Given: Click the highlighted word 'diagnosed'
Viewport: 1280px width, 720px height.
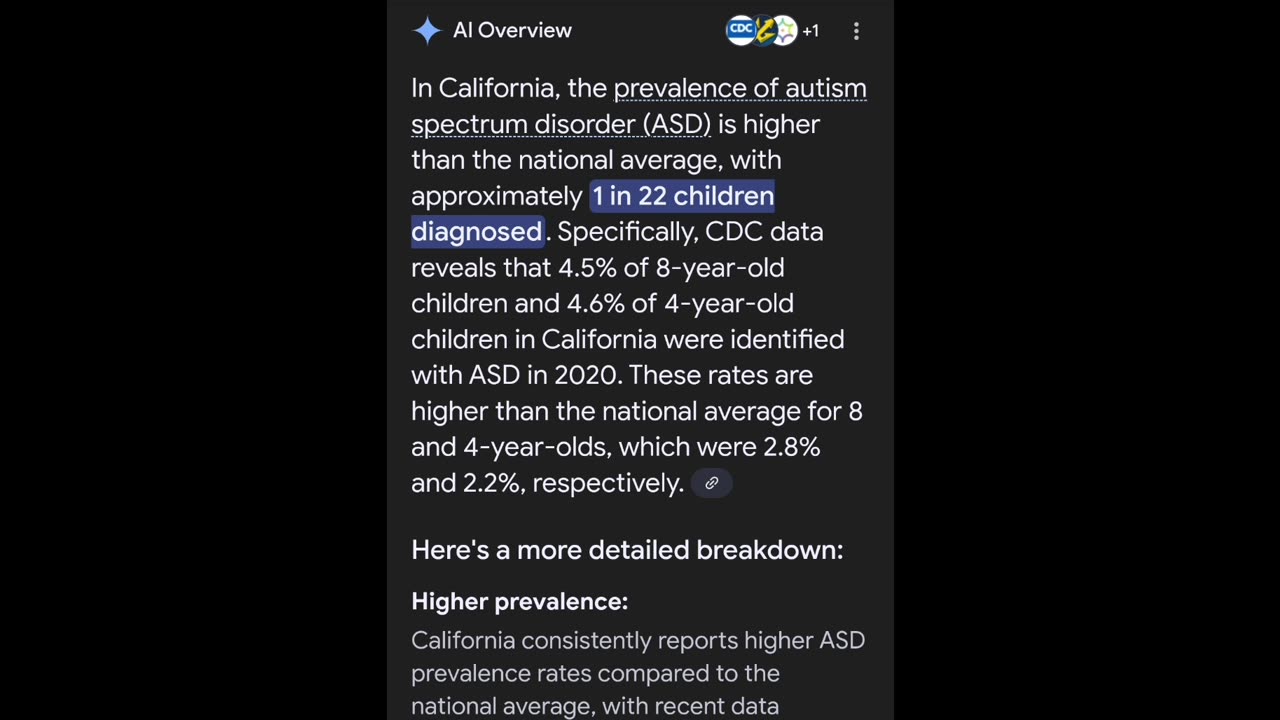Looking at the screenshot, I should coord(477,232).
